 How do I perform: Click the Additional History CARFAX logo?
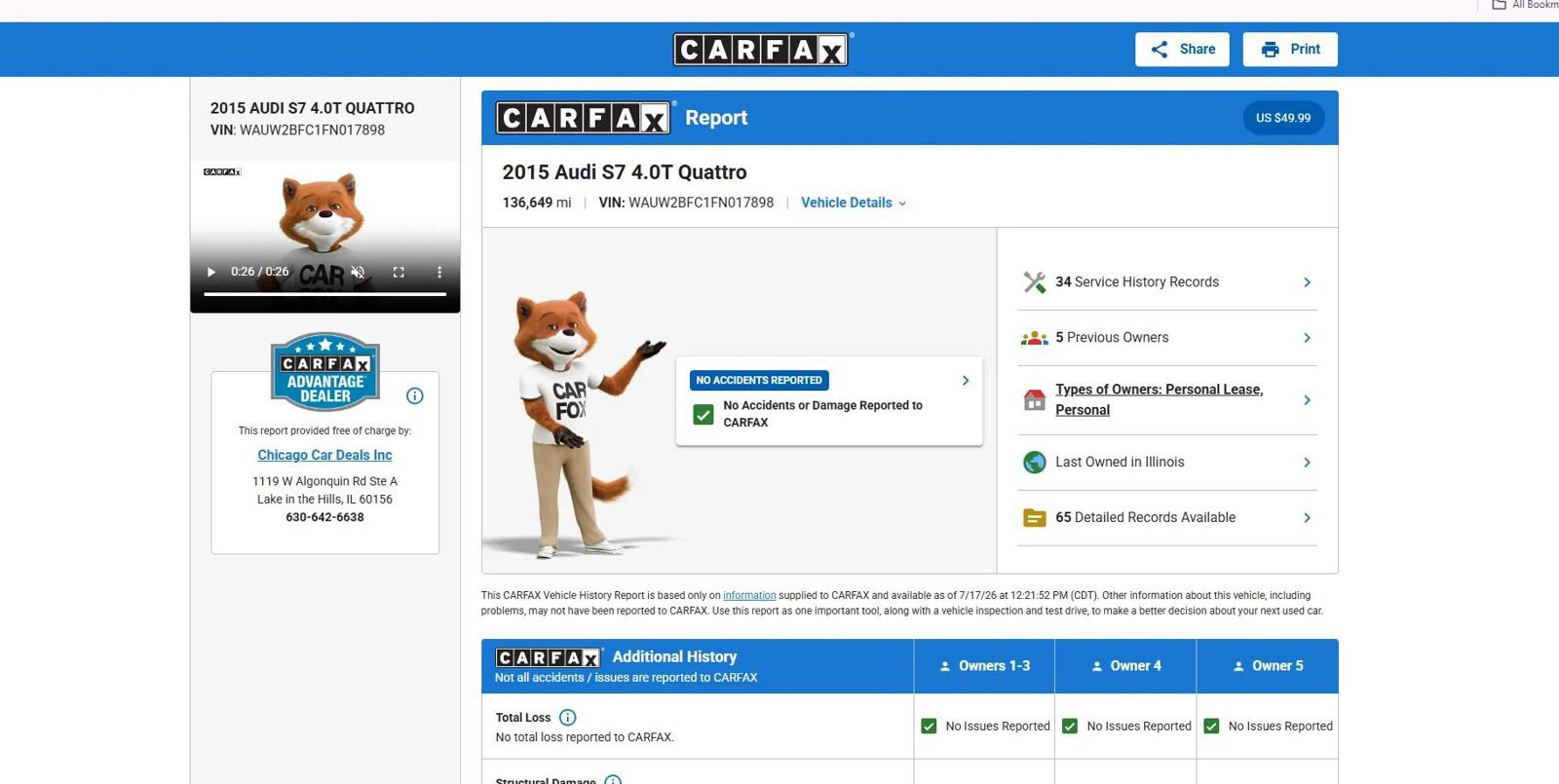pyautogui.click(x=549, y=657)
